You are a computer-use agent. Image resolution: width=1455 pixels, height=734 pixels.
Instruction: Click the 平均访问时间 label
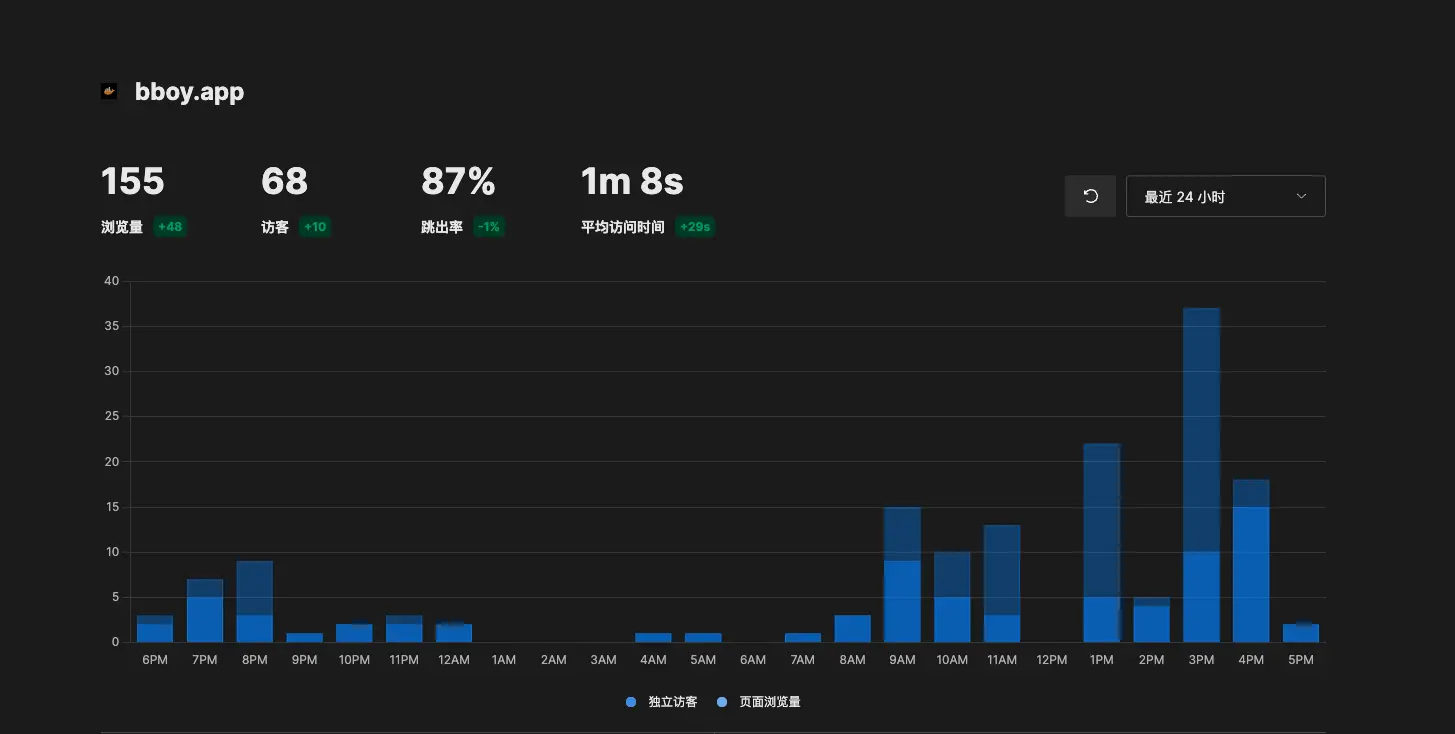(x=622, y=227)
